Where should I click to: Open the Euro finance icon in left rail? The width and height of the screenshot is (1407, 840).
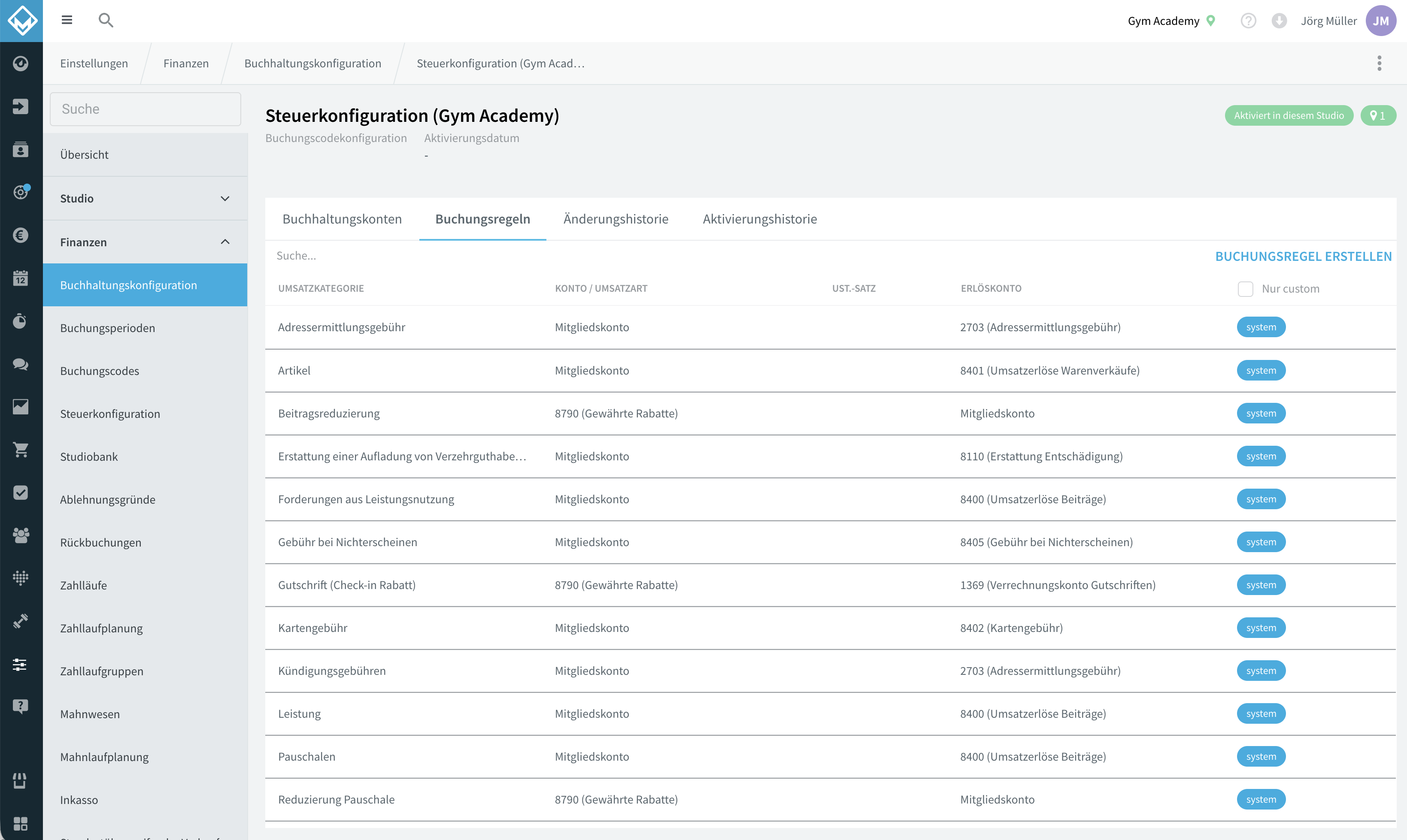[x=21, y=235]
